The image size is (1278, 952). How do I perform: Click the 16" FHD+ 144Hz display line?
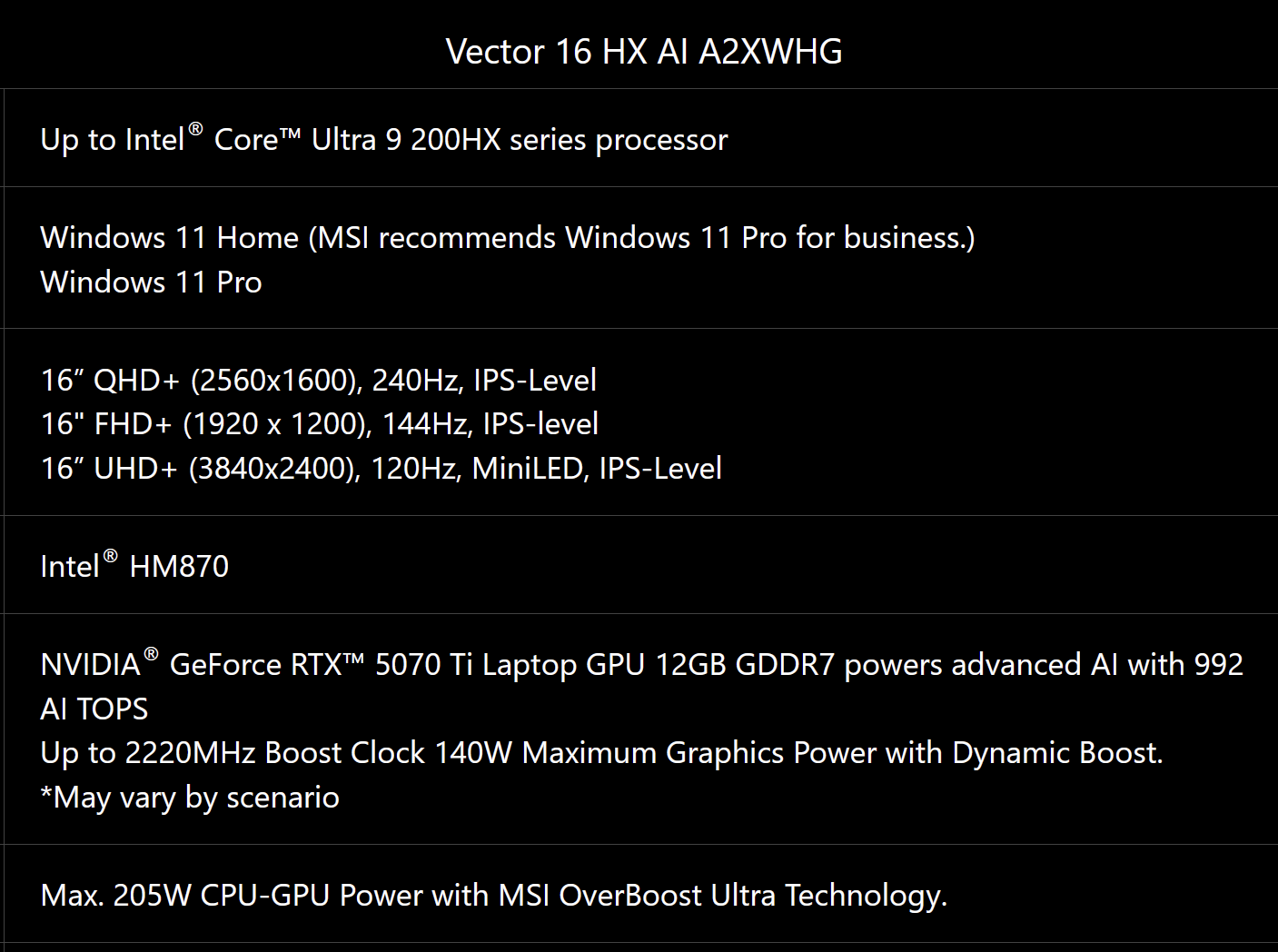(320, 424)
